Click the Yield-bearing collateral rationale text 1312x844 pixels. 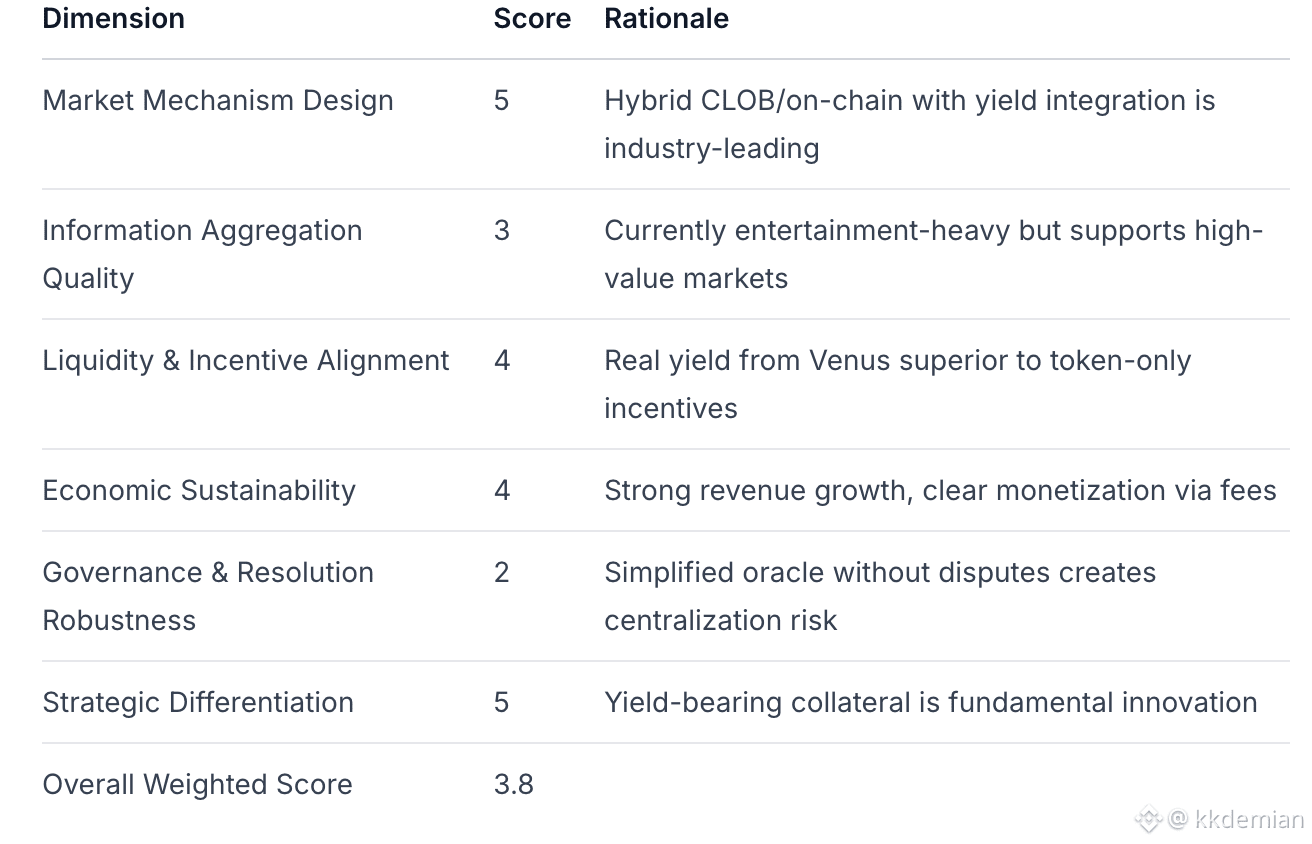(x=930, y=702)
